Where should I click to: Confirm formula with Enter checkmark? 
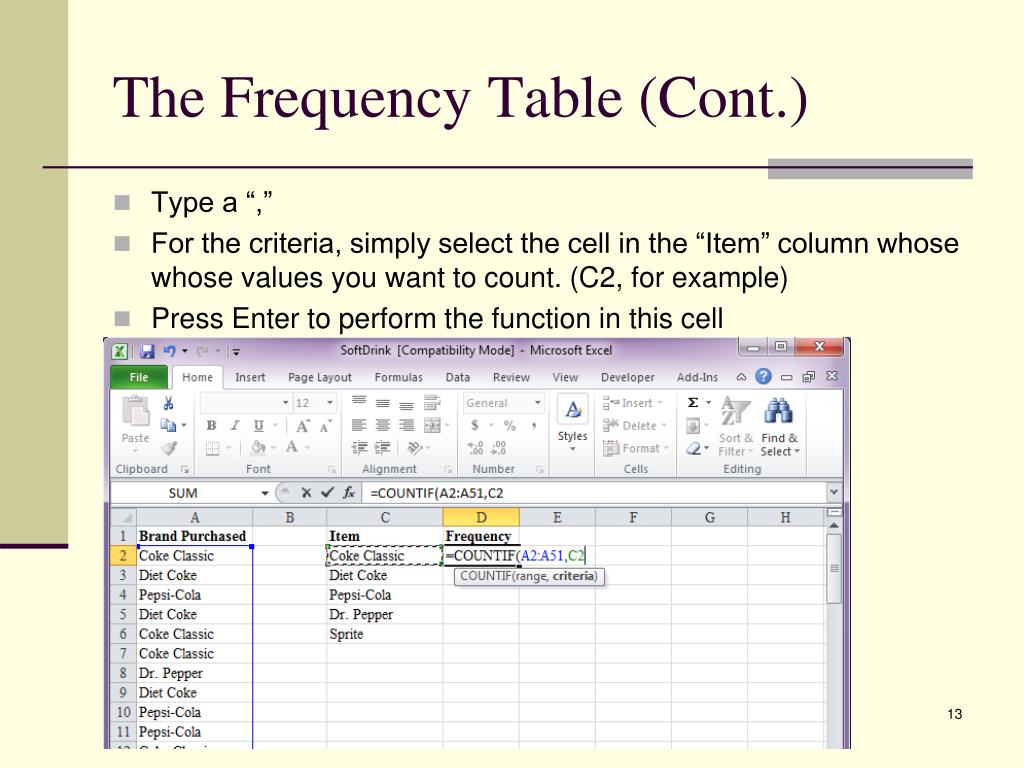coord(327,492)
